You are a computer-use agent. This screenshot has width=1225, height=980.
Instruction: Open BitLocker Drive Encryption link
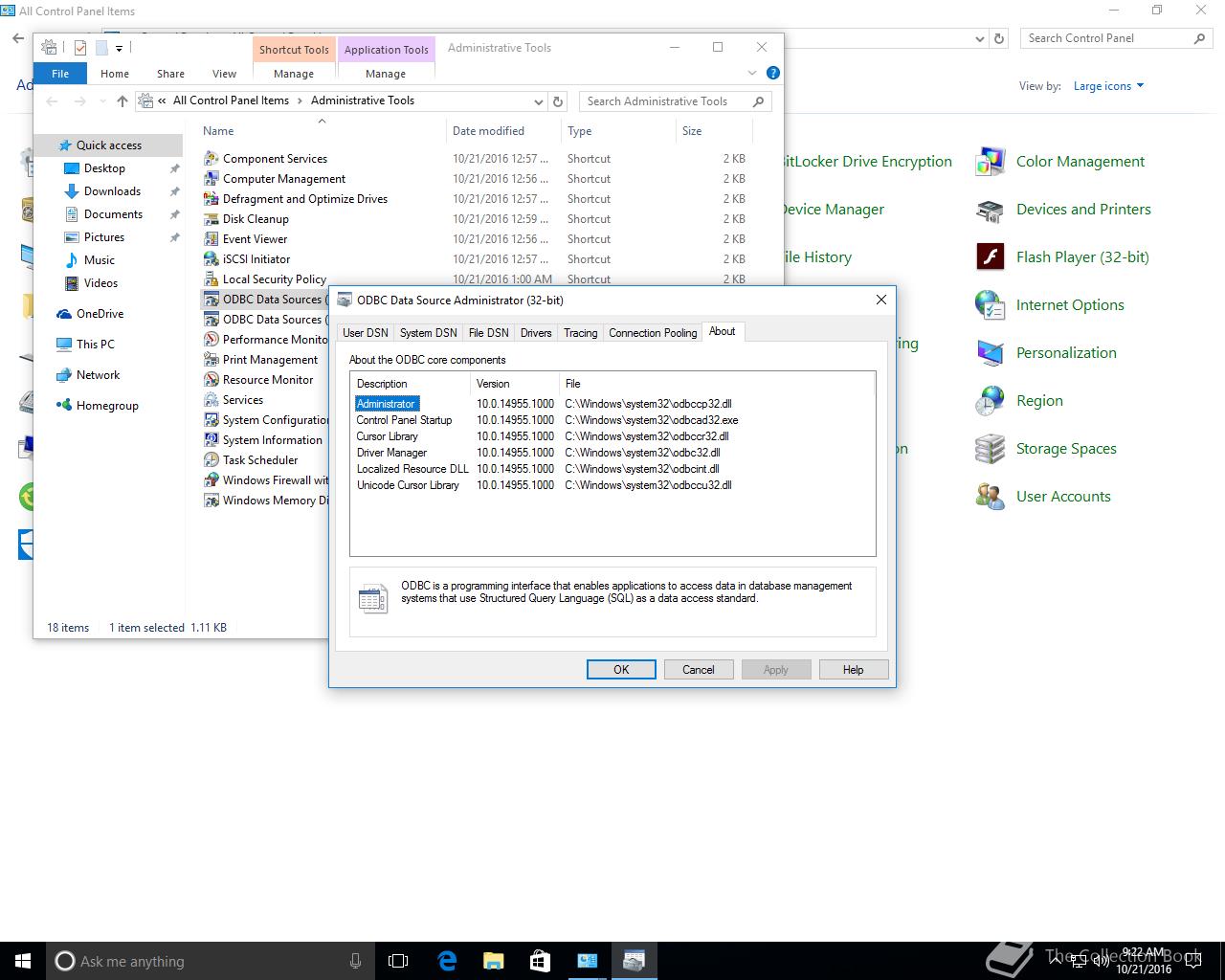tap(868, 162)
